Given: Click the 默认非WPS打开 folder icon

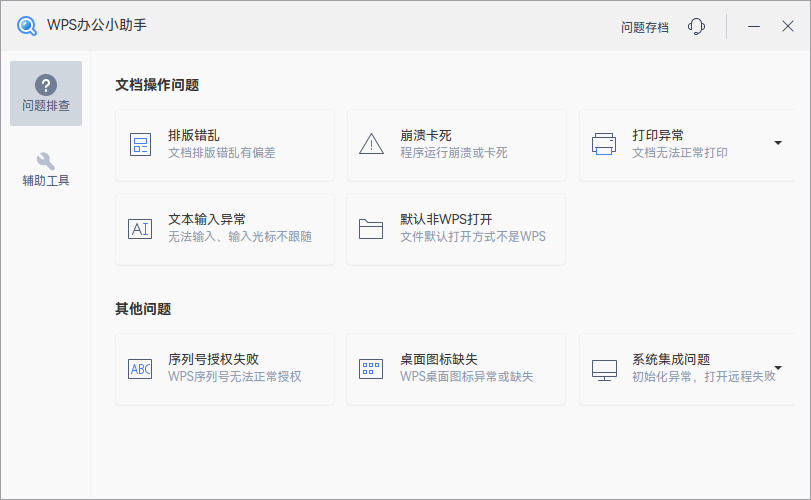Looking at the screenshot, I should tap(371, 229).
